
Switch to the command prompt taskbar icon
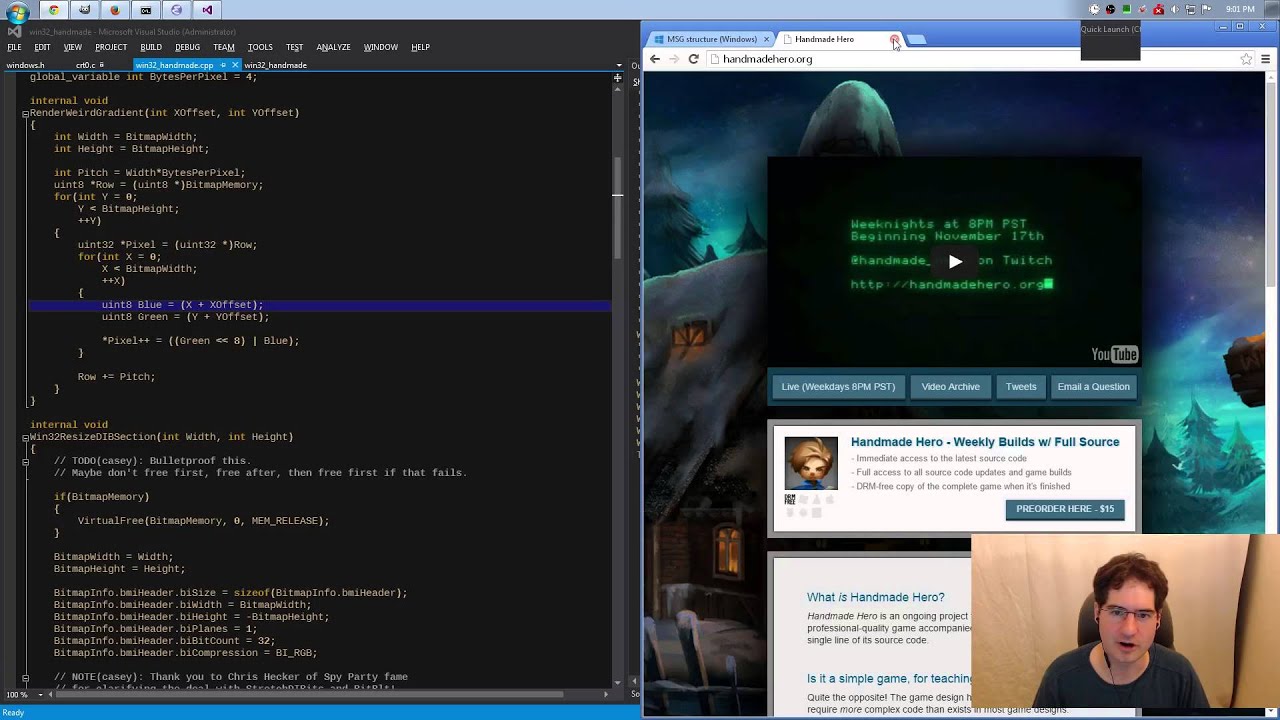146,10
